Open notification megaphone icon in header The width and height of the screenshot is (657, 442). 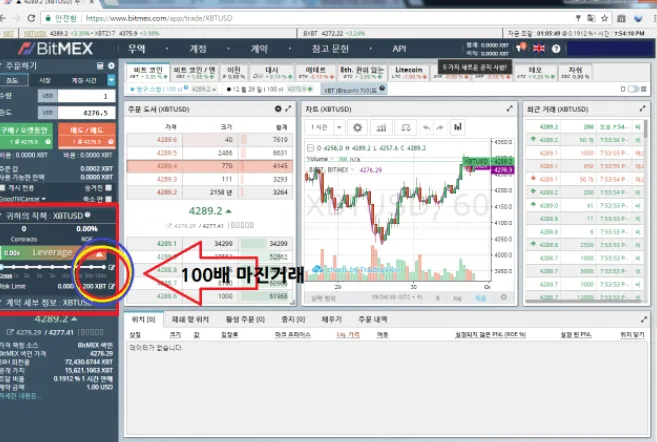pyautogui.click(x=521, y=48)
